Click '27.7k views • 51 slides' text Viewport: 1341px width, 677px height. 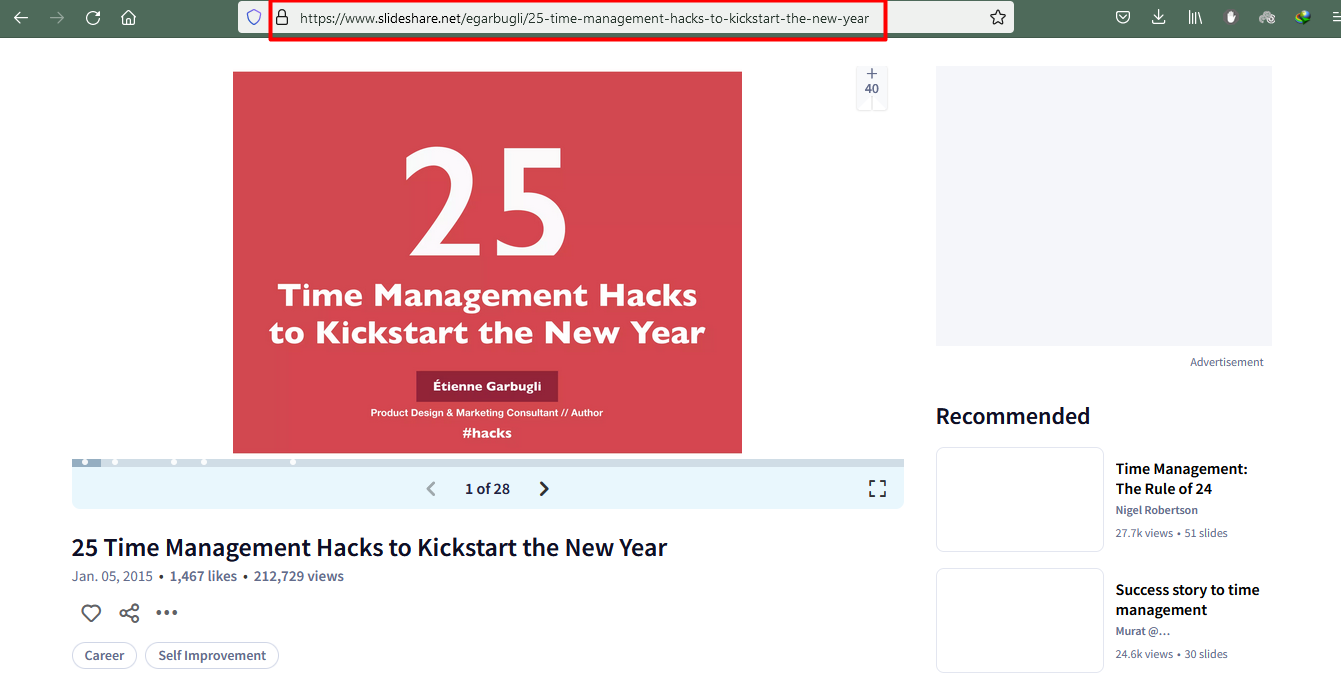coord(1171,533)
